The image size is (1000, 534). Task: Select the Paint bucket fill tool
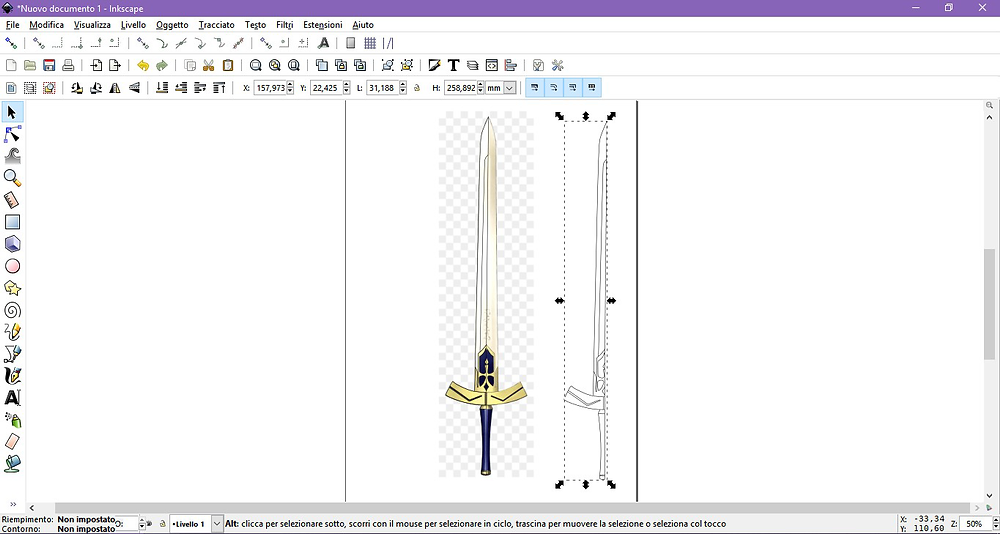coord(12,463)
